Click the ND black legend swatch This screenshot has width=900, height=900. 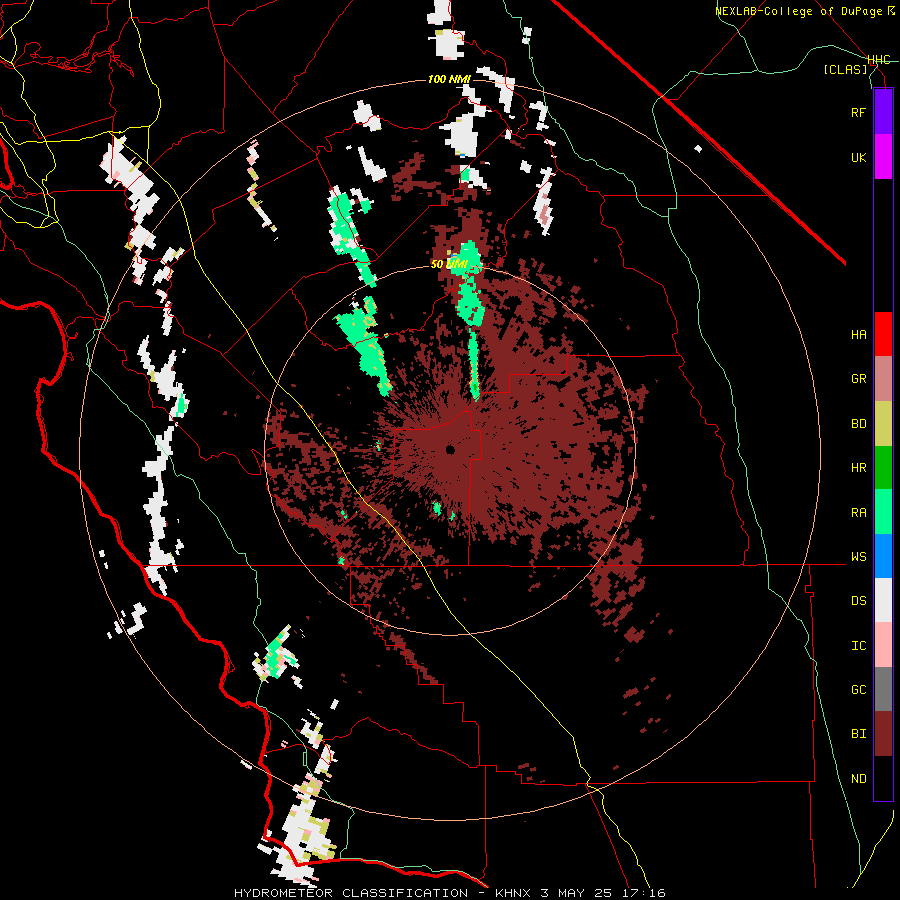pyautogui.click(x=883, y=778)
